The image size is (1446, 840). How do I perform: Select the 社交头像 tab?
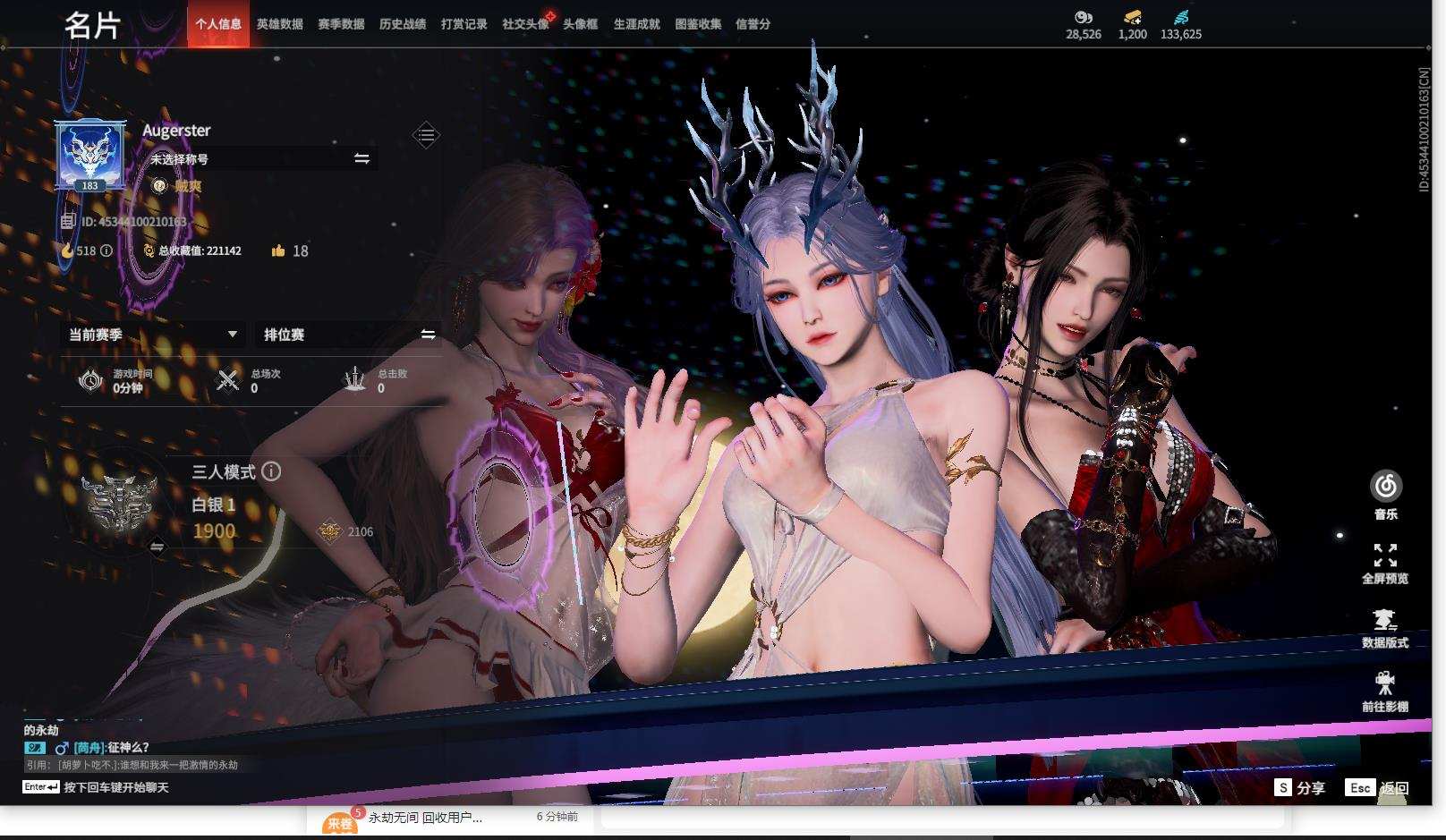click(x=525, y=24)
